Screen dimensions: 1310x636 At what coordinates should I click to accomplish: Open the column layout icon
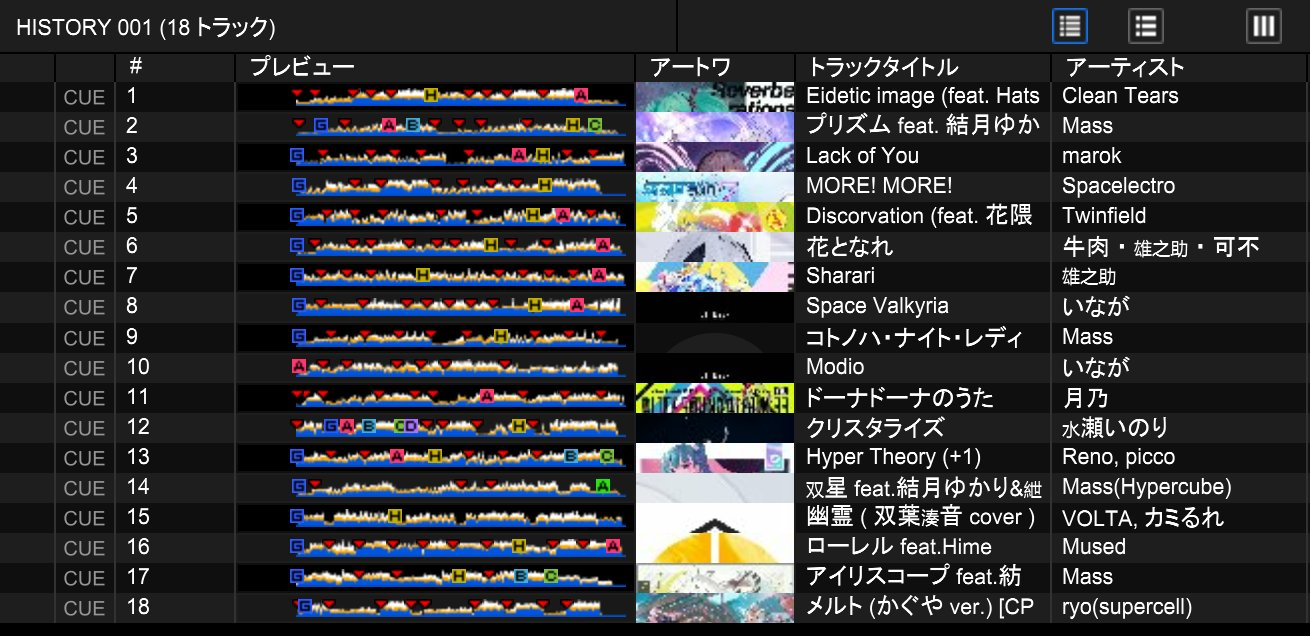pyautogui.click(x=1264, y=26)
